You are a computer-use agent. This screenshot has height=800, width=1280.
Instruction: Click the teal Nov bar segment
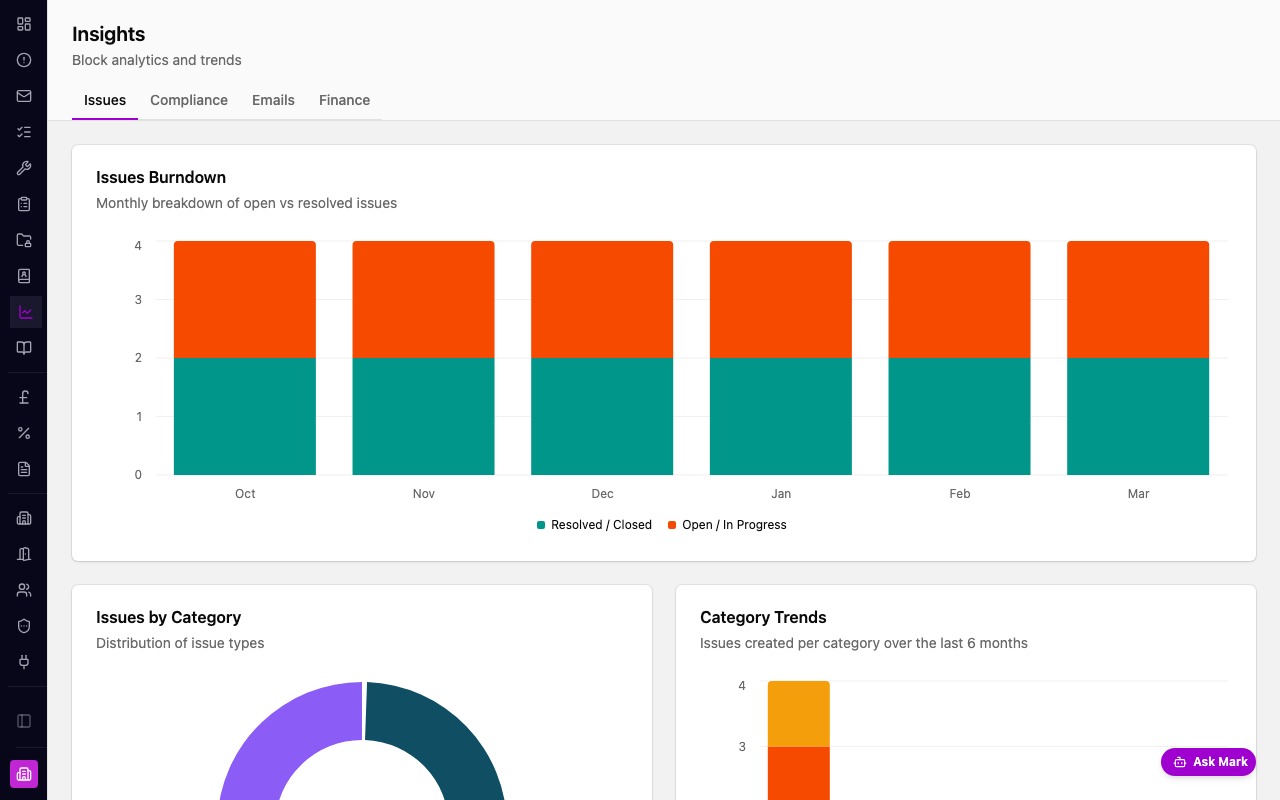coord(423,416)
